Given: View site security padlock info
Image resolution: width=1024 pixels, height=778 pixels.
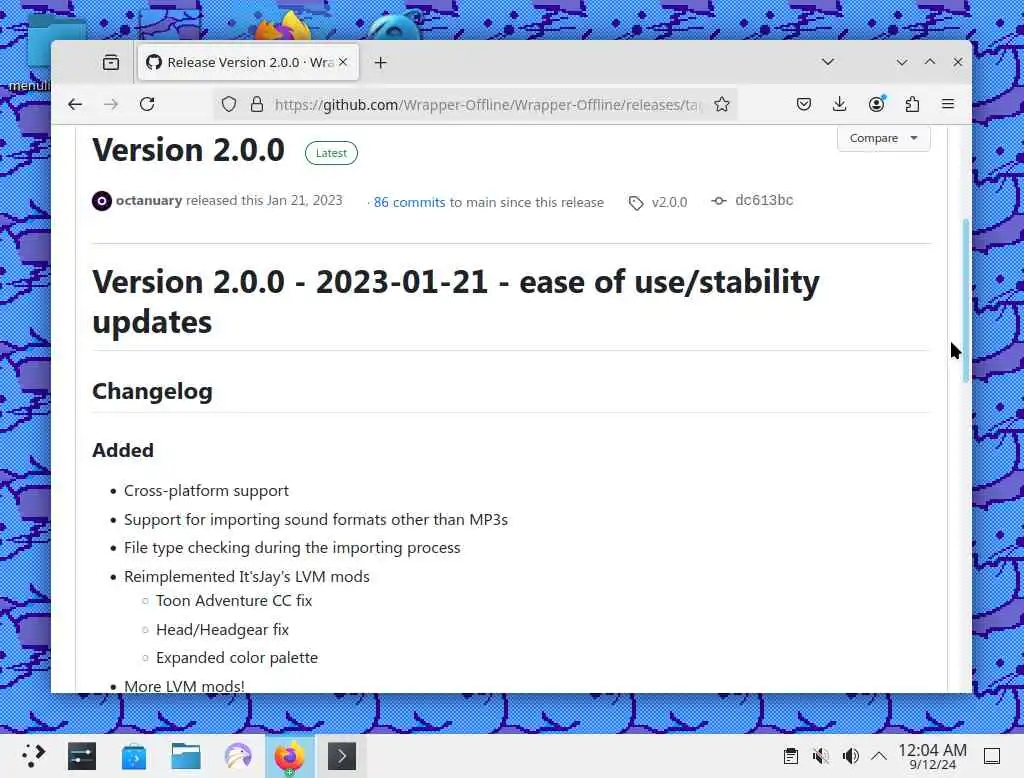Looking at the screenshot, I should tap(257, 105).
